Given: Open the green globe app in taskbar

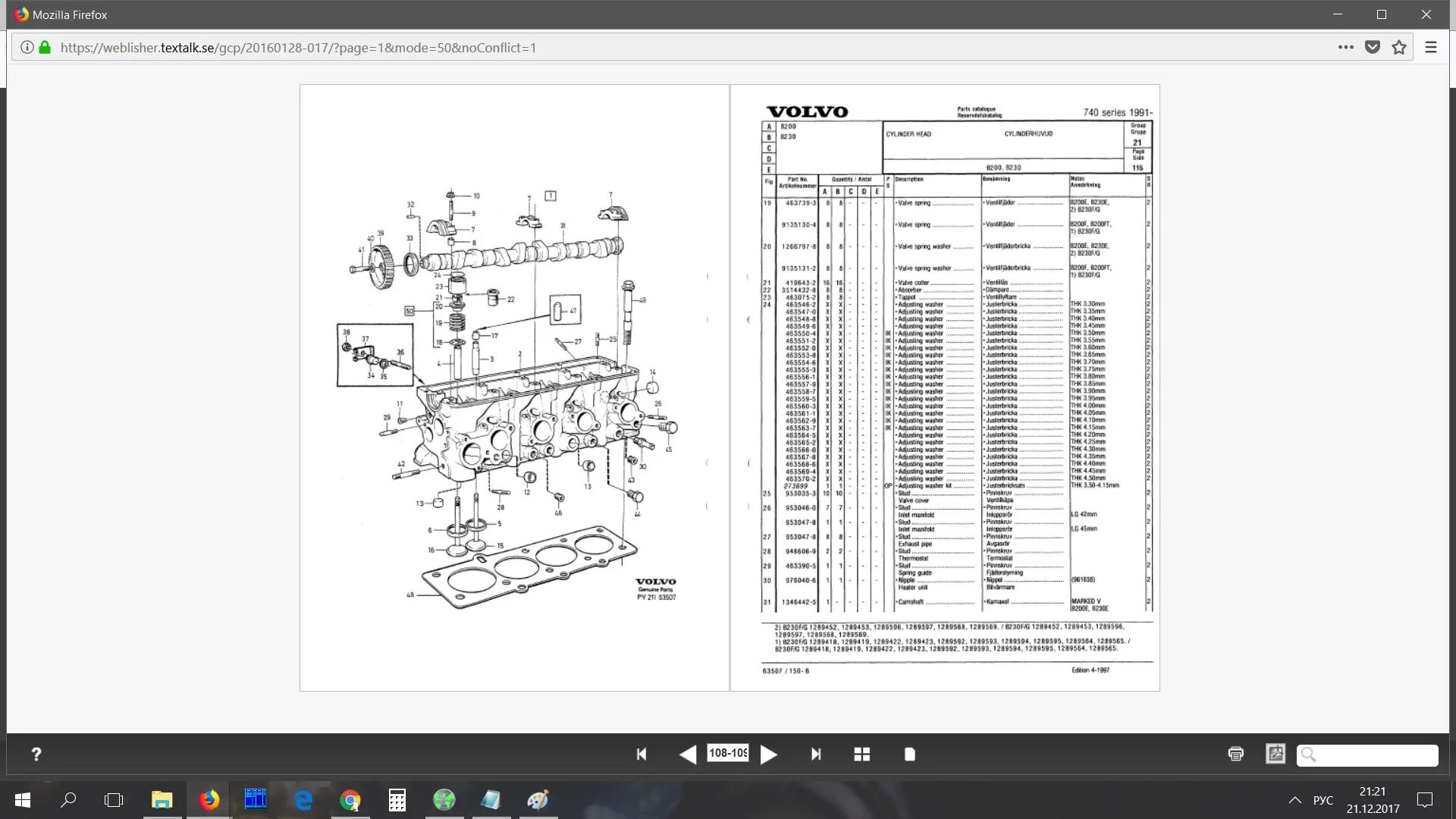Looking at the screenshot, I should (x=444, y=800).
